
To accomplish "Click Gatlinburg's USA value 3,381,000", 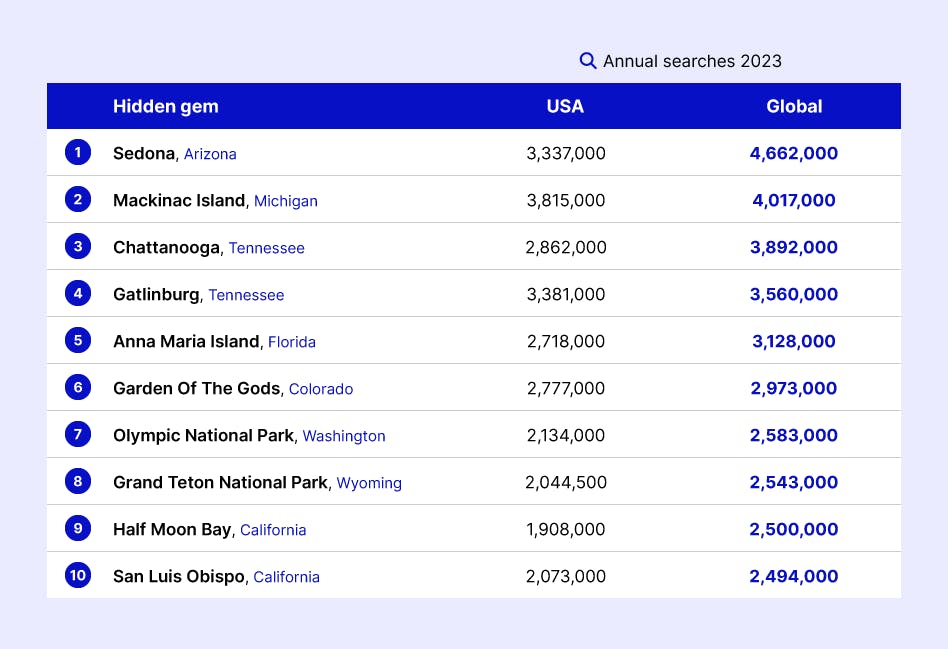I will click(566, 294).
